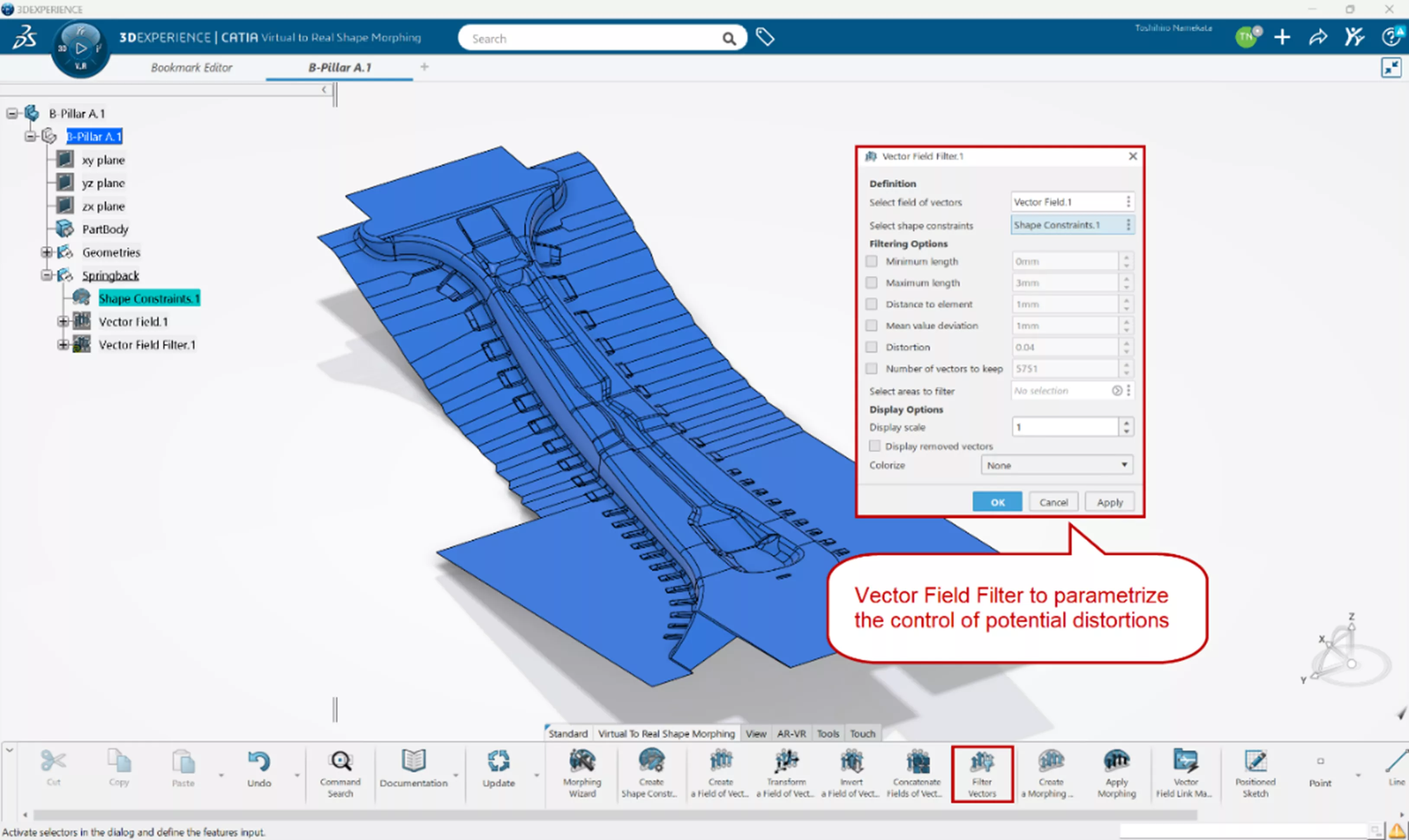Viewport: 1409px width, 840px height.
Task: Collapse the Springback tree node
Action: (47, 275)
